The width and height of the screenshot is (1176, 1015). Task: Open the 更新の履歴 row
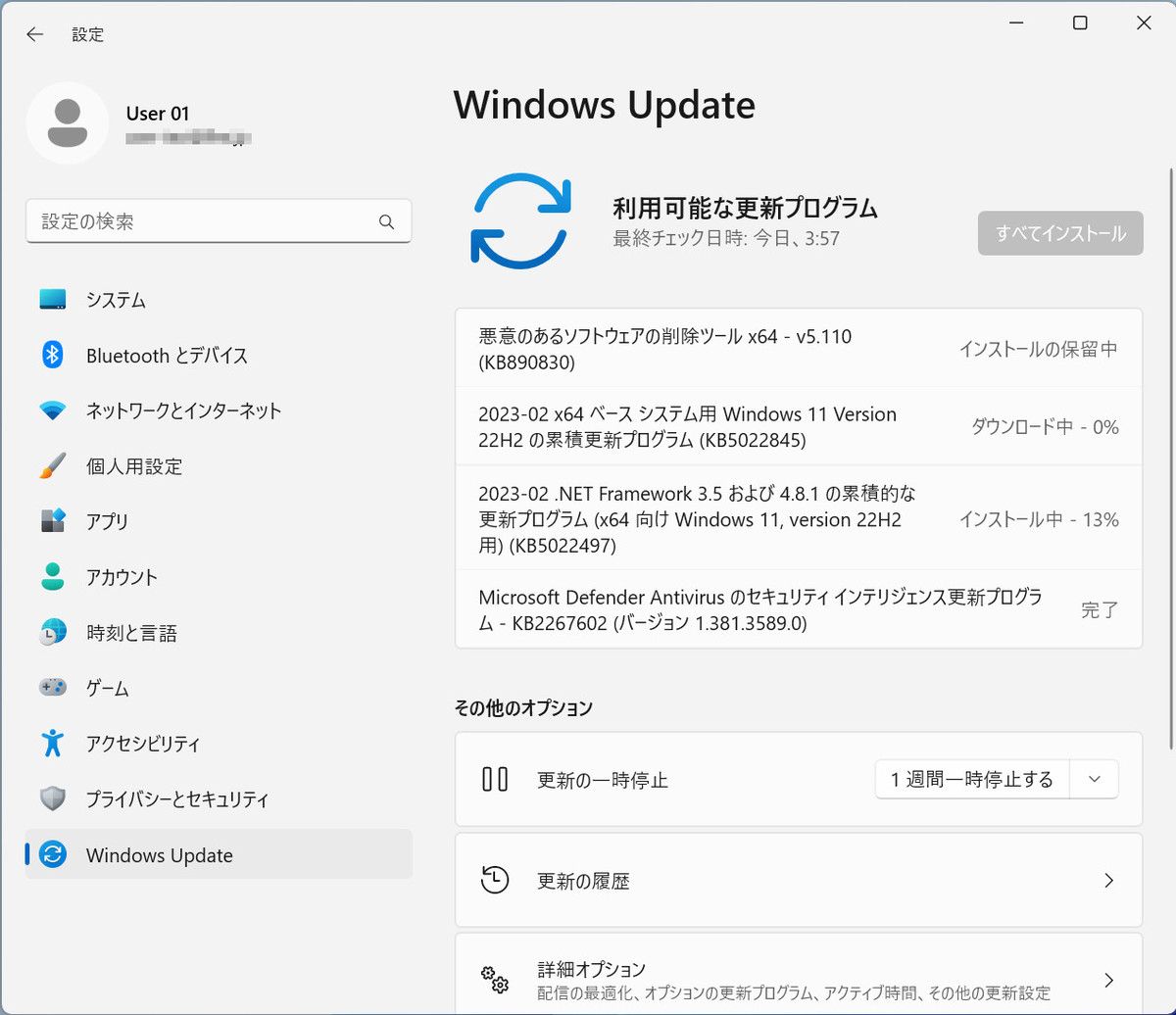[799, 880]
